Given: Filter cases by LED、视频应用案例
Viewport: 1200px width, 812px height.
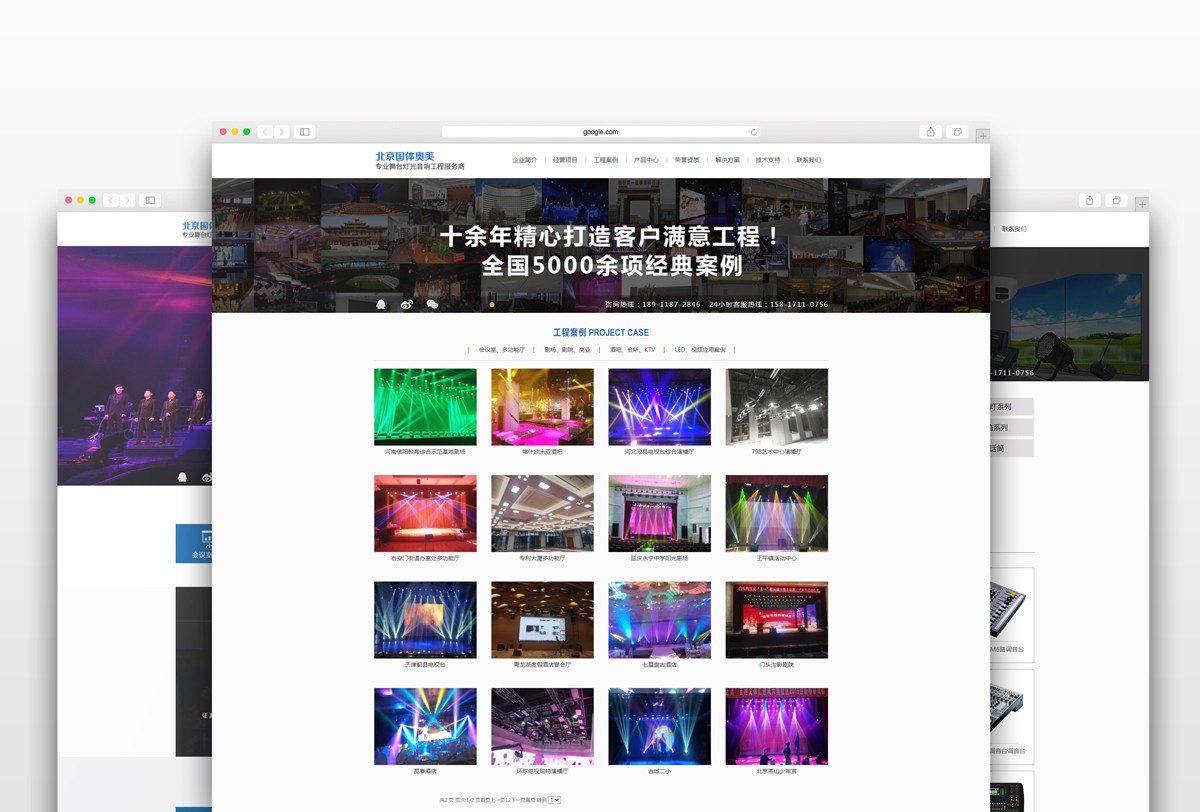Looking at the screenshot, I should tap(700, 350).
